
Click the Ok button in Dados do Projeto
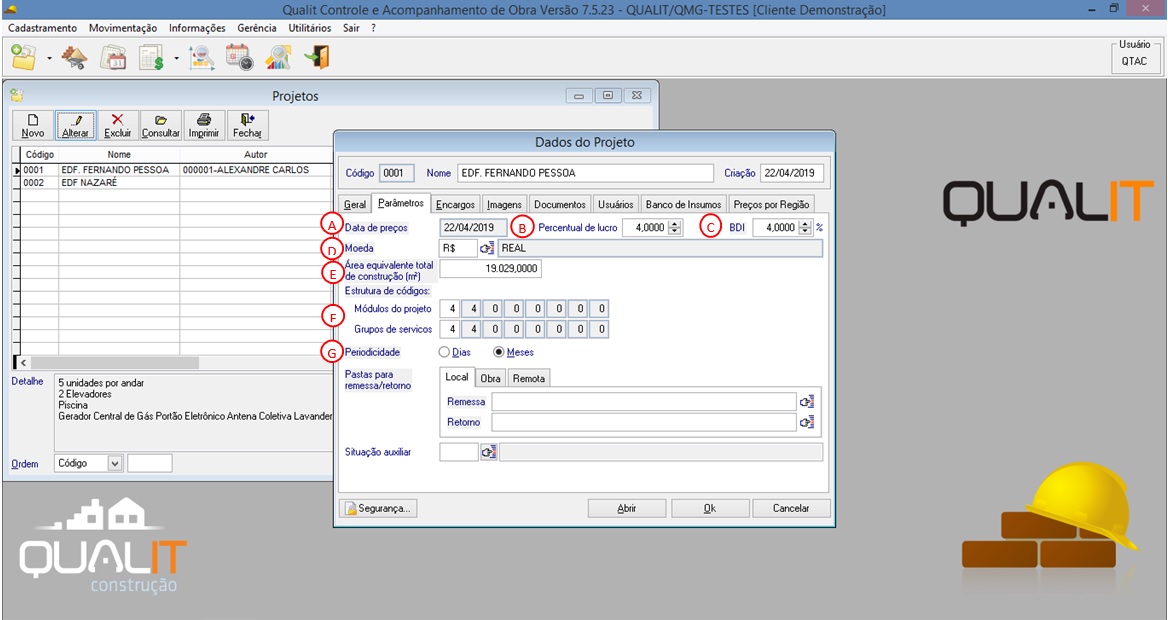710,508
